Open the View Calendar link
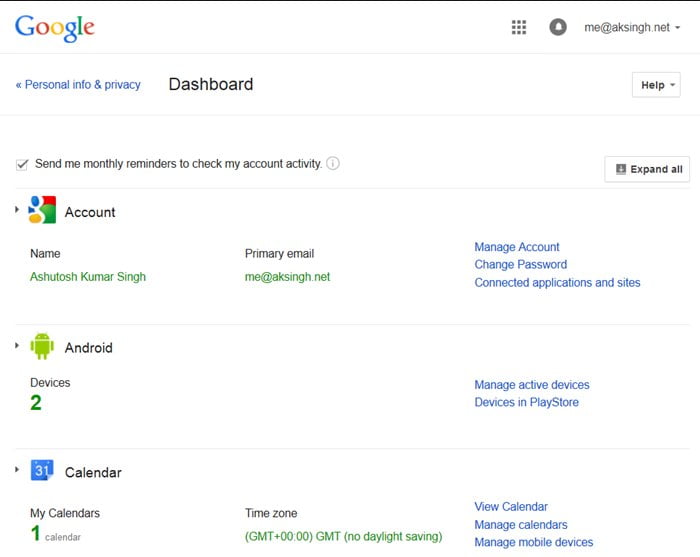The width and height of the screenshot is (700, 557). [x=511, y=507]
